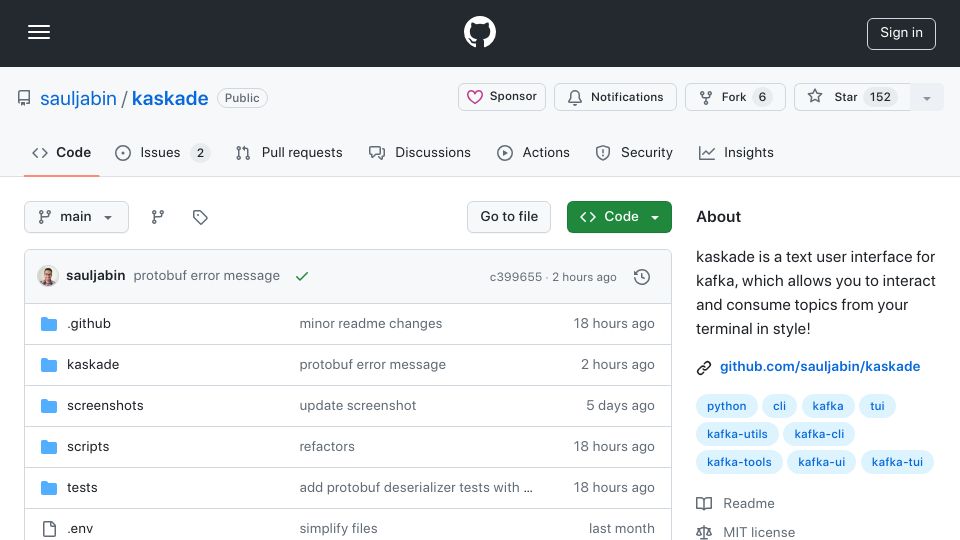
Task: Select the kafka-tui topic tag
Action: (x=897, y=462)
